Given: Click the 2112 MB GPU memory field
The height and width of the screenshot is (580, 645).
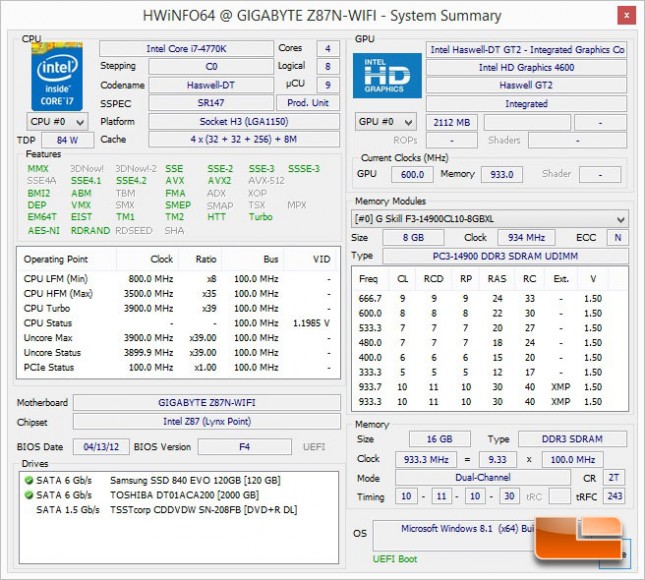Looking at the screenshot, I should 452,123.
